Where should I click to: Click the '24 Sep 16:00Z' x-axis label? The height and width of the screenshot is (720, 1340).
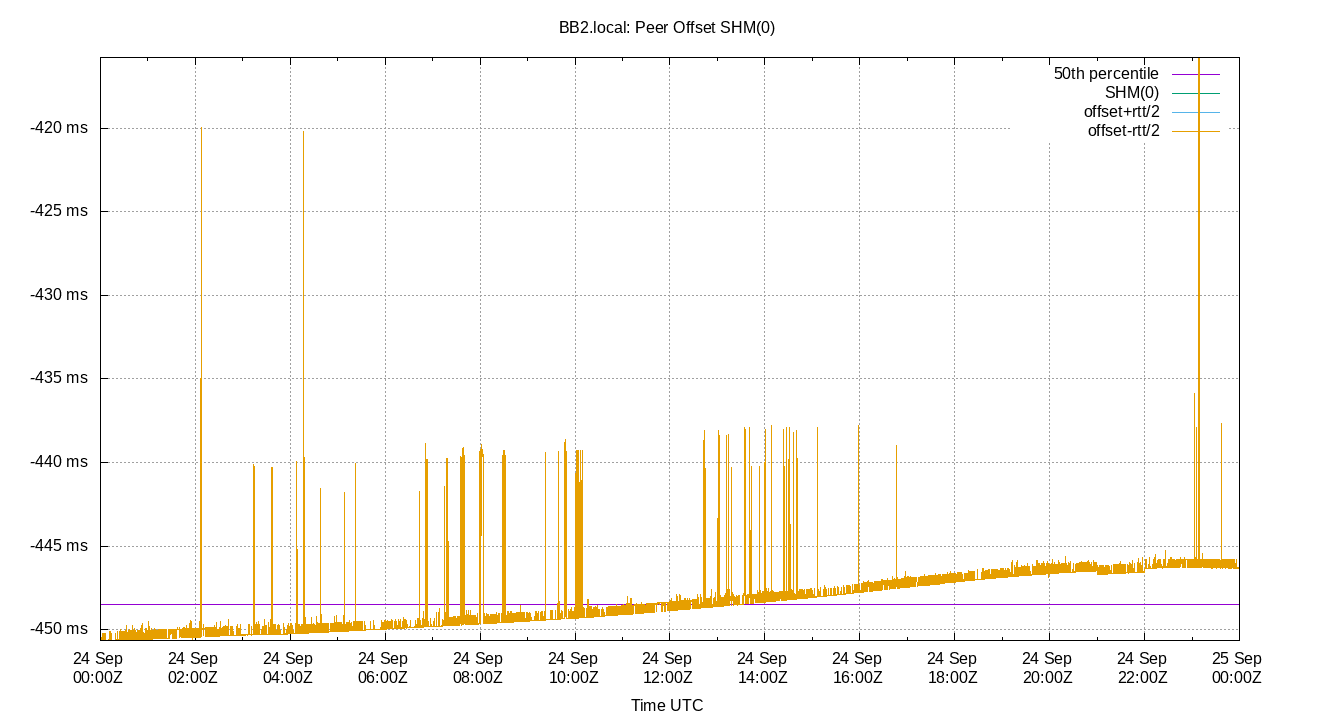pos(857,668)
